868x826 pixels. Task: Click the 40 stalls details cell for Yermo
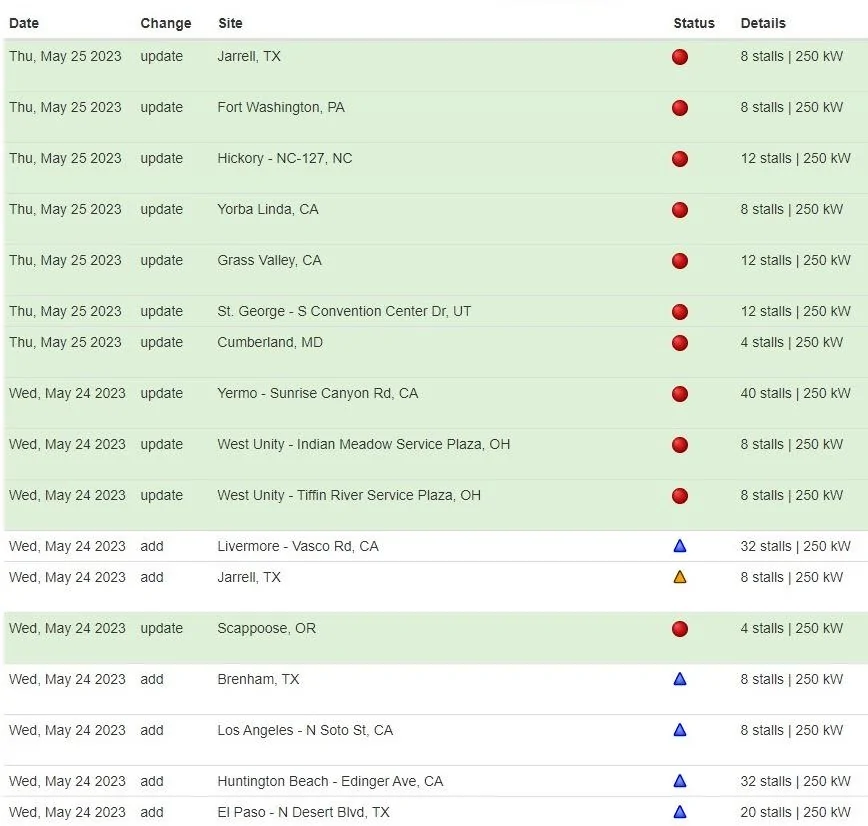click(x=795, y=393)
